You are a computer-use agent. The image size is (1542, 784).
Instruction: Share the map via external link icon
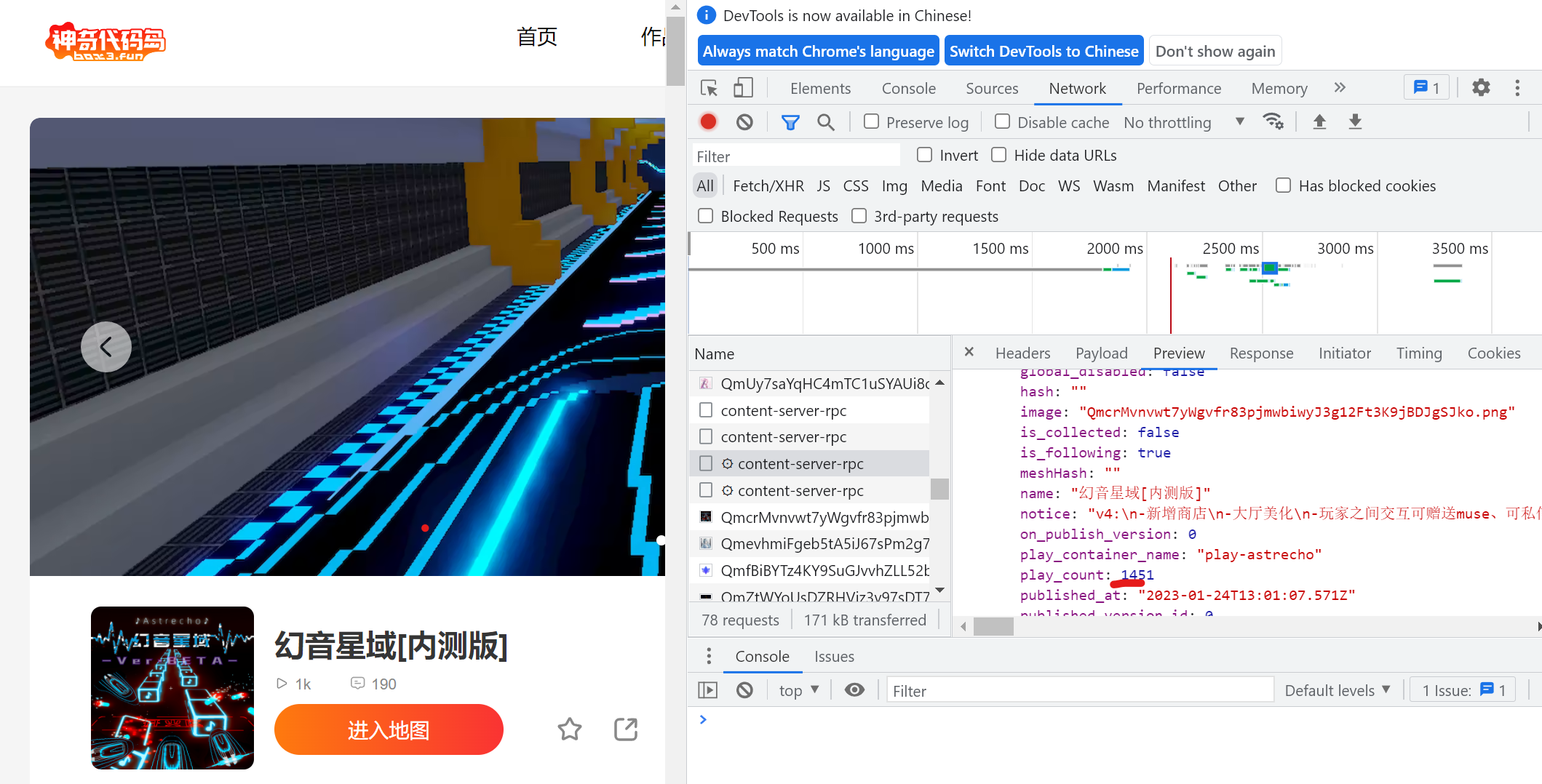click(x=626, y=729)
